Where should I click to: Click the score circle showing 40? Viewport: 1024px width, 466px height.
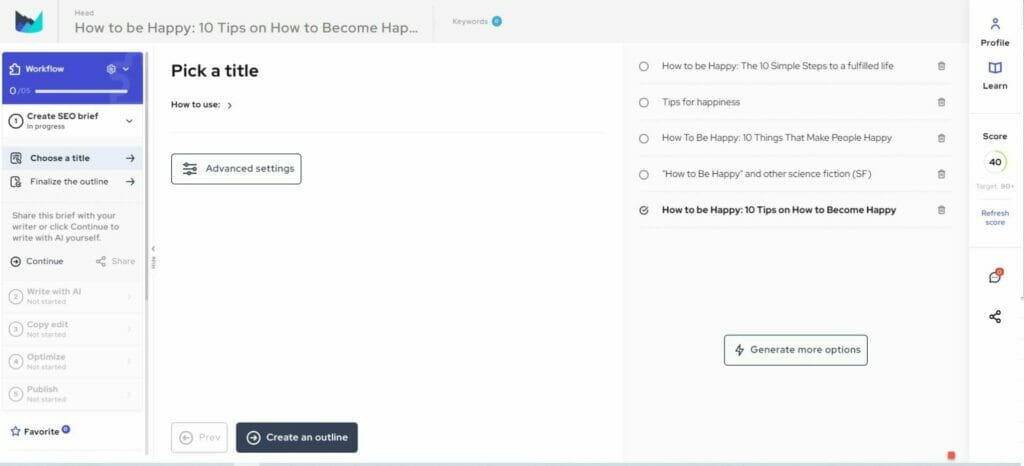coord(995,162)
